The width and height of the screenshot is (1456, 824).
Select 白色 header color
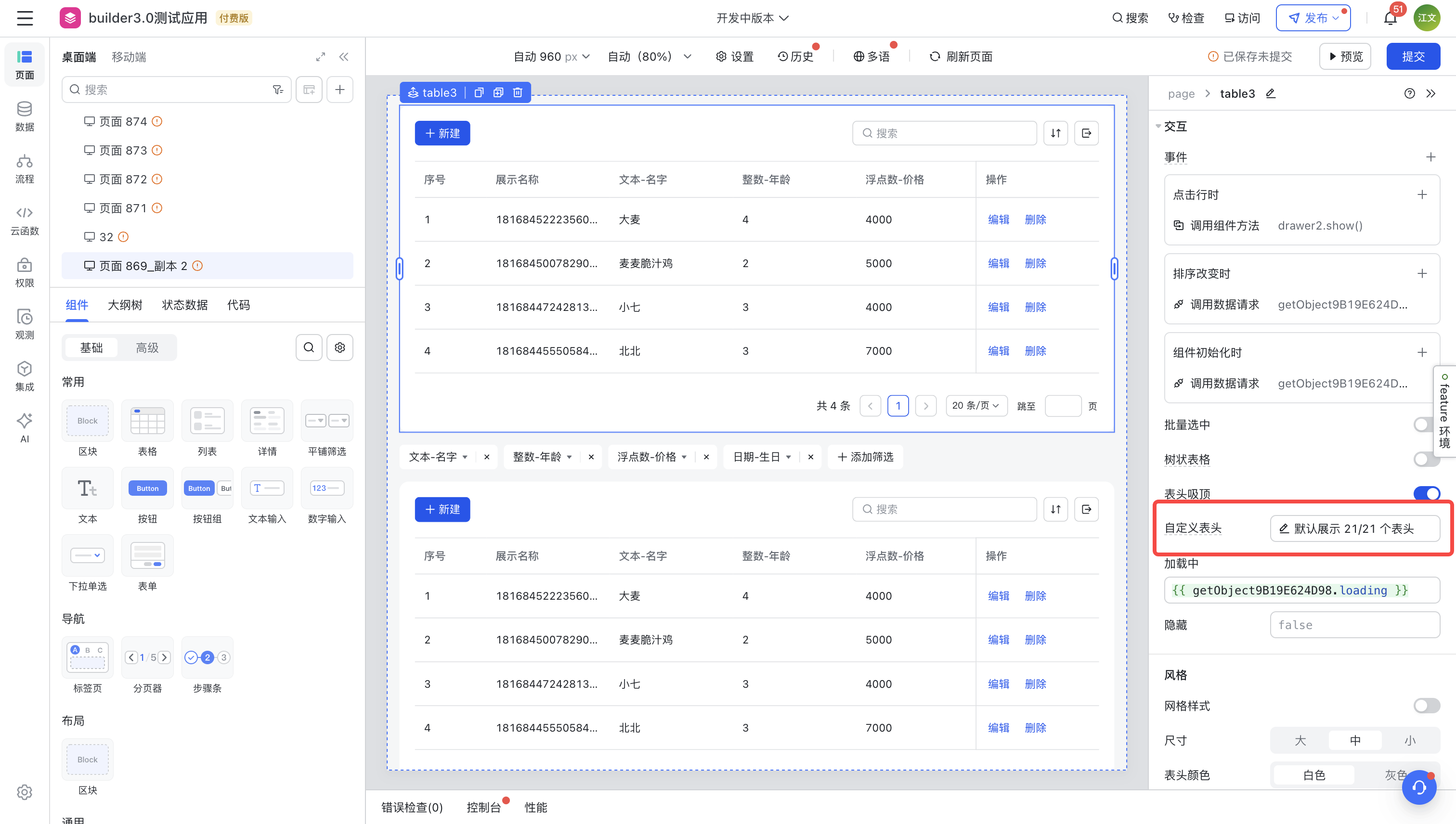1314,775
